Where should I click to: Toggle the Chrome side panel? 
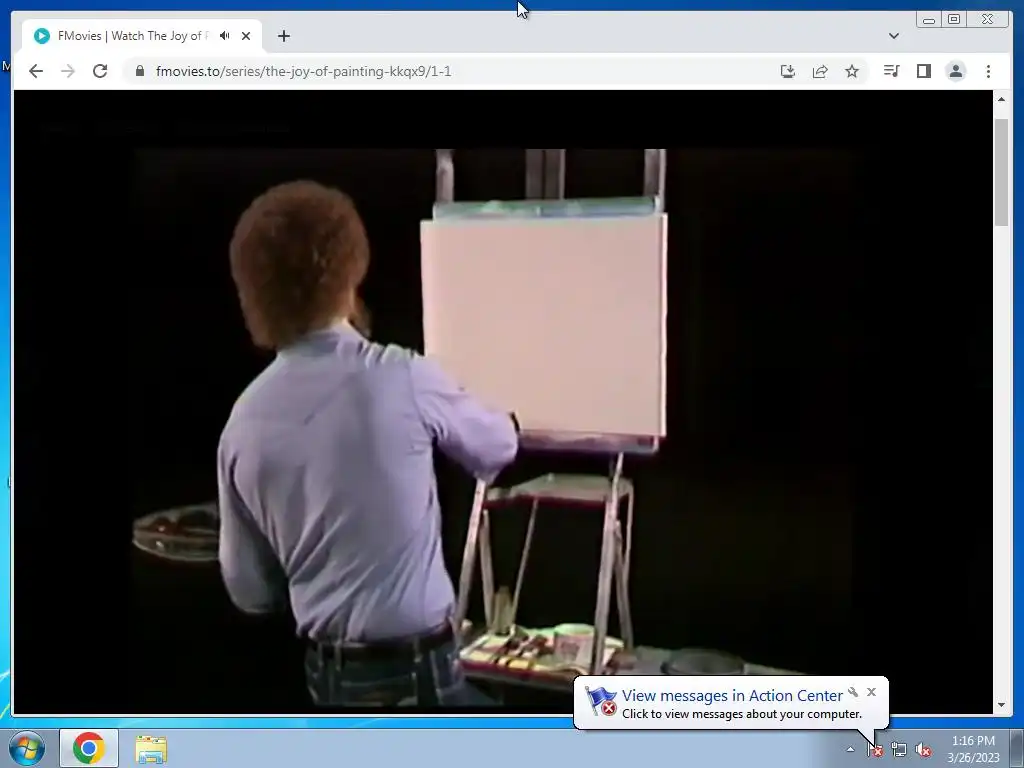pyautogui.click(x=923, y=71)
